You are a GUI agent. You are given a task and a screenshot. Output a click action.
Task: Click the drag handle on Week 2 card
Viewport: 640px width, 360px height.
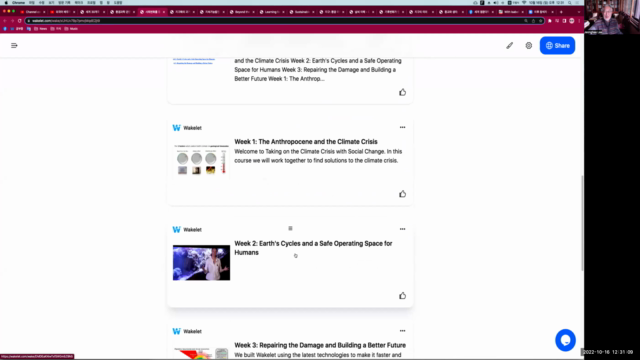pyautogui.click(x=290, y=228)
